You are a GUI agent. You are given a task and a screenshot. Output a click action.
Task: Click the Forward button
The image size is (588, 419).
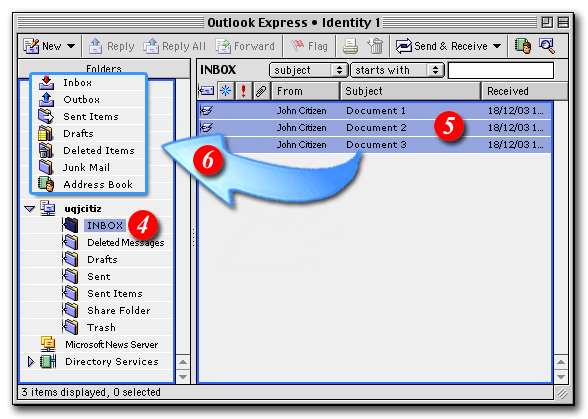pyautogui.click(x=245, y=46)
